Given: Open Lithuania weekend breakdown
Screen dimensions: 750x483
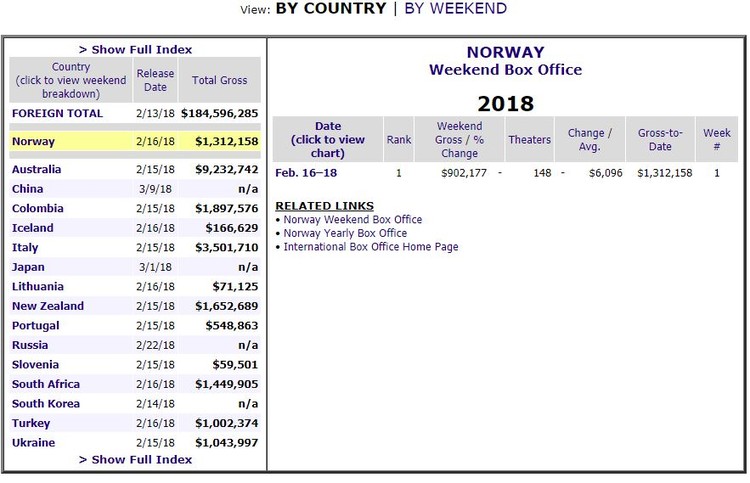Looking at the screenshot, I should 38,286.
